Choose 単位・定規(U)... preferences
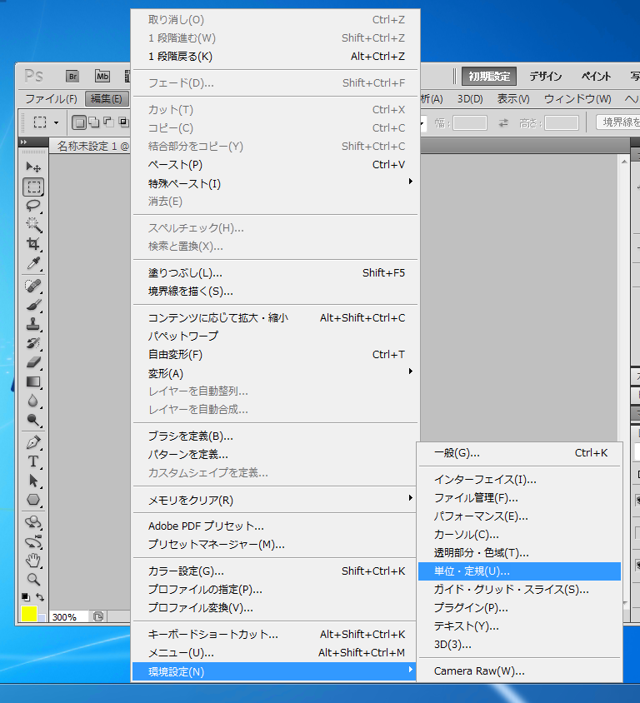This screenshot has height=703, width=640. [x=519, y=571]
